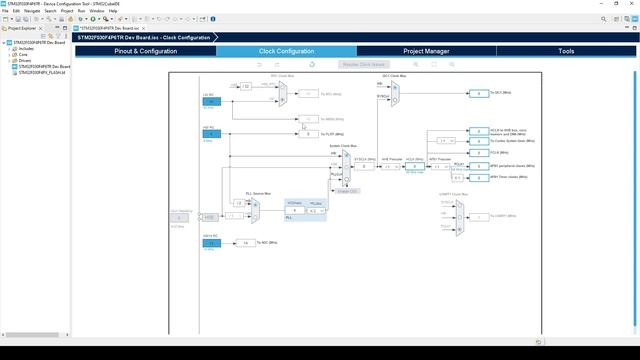This screenshot has height=360, width=640.
Task: Click the blue Information Center icon
Action: tap(213, 19)
